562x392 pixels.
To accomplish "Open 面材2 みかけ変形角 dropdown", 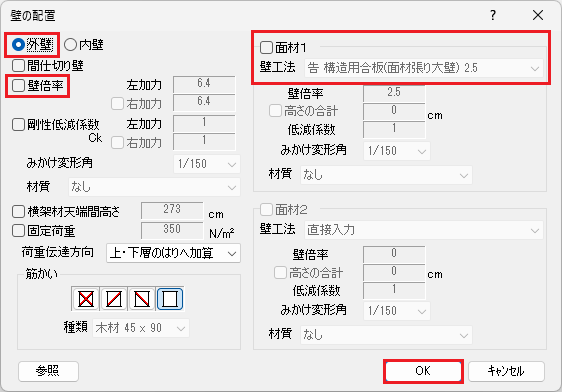I will [x=397, y=311].
